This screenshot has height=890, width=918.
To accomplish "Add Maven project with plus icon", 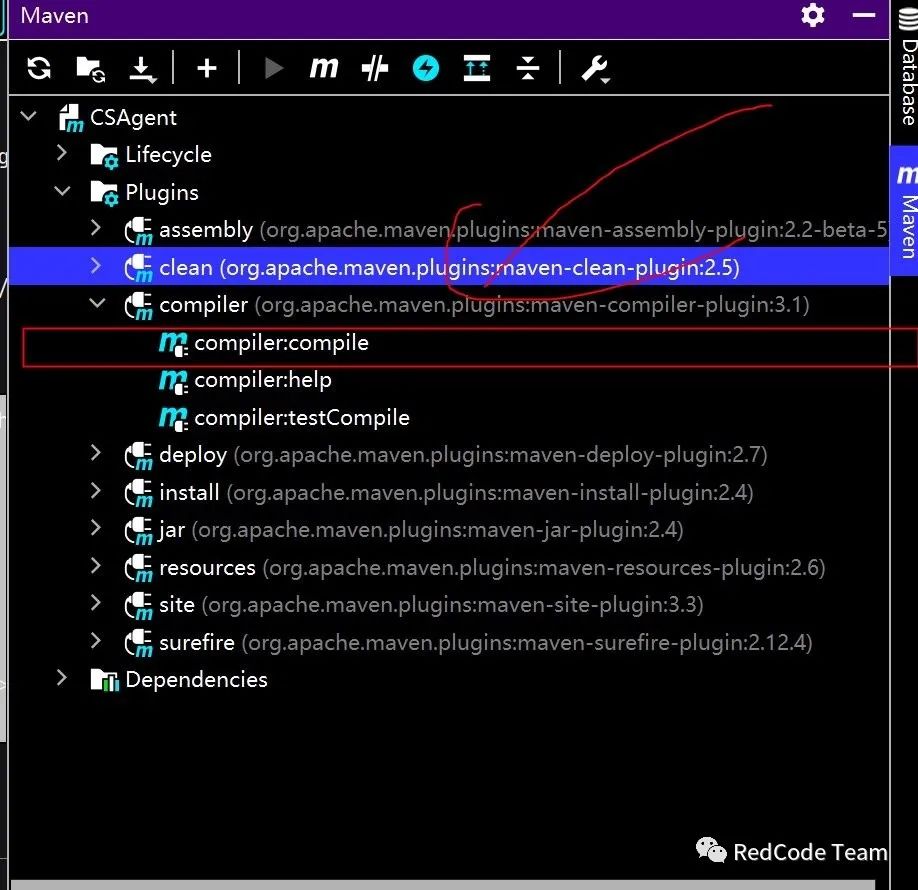I will pos(207,69).
